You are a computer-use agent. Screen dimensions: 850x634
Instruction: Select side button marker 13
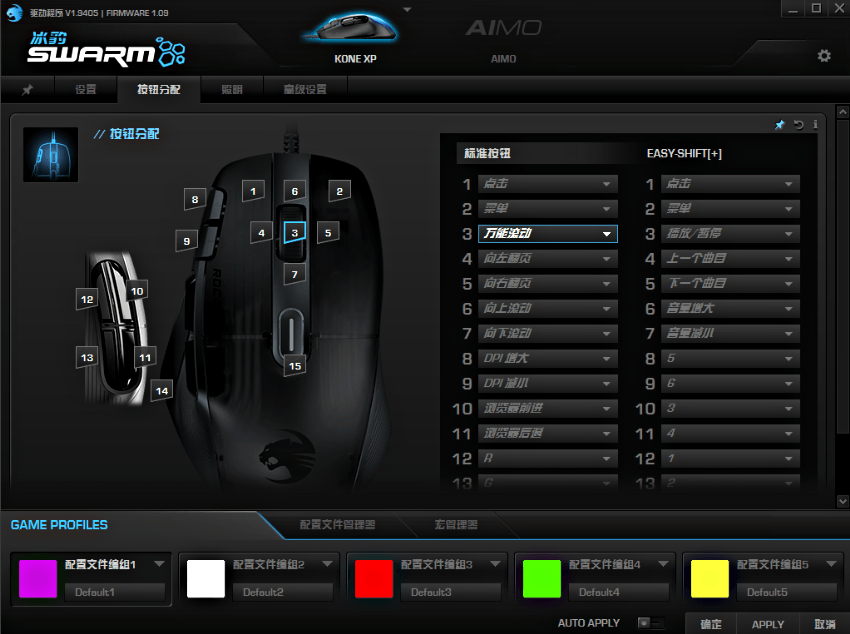click(x=87, y=357)
